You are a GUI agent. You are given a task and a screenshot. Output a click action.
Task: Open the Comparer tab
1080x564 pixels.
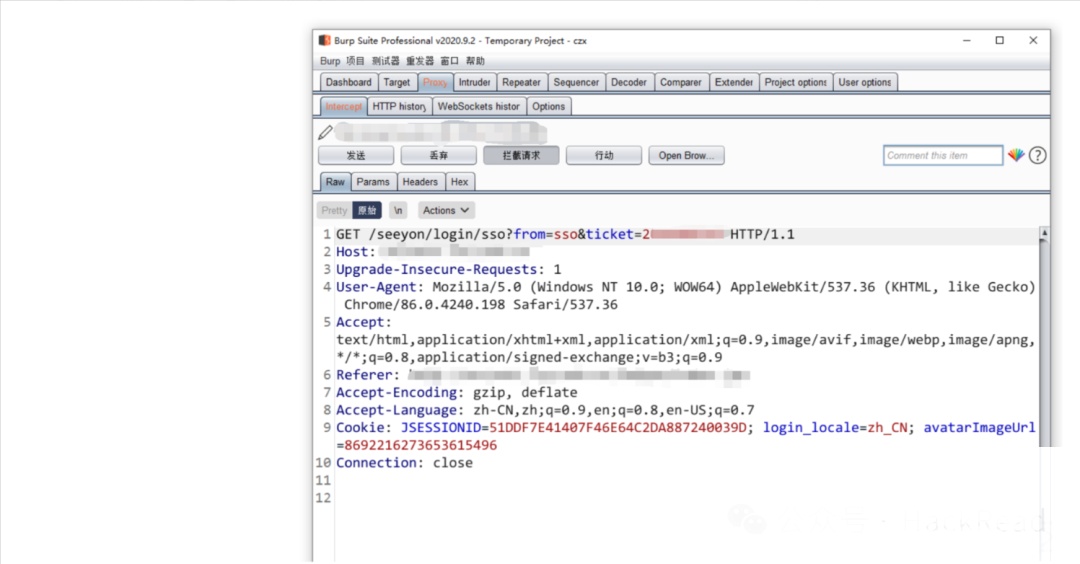pos(681,82)
